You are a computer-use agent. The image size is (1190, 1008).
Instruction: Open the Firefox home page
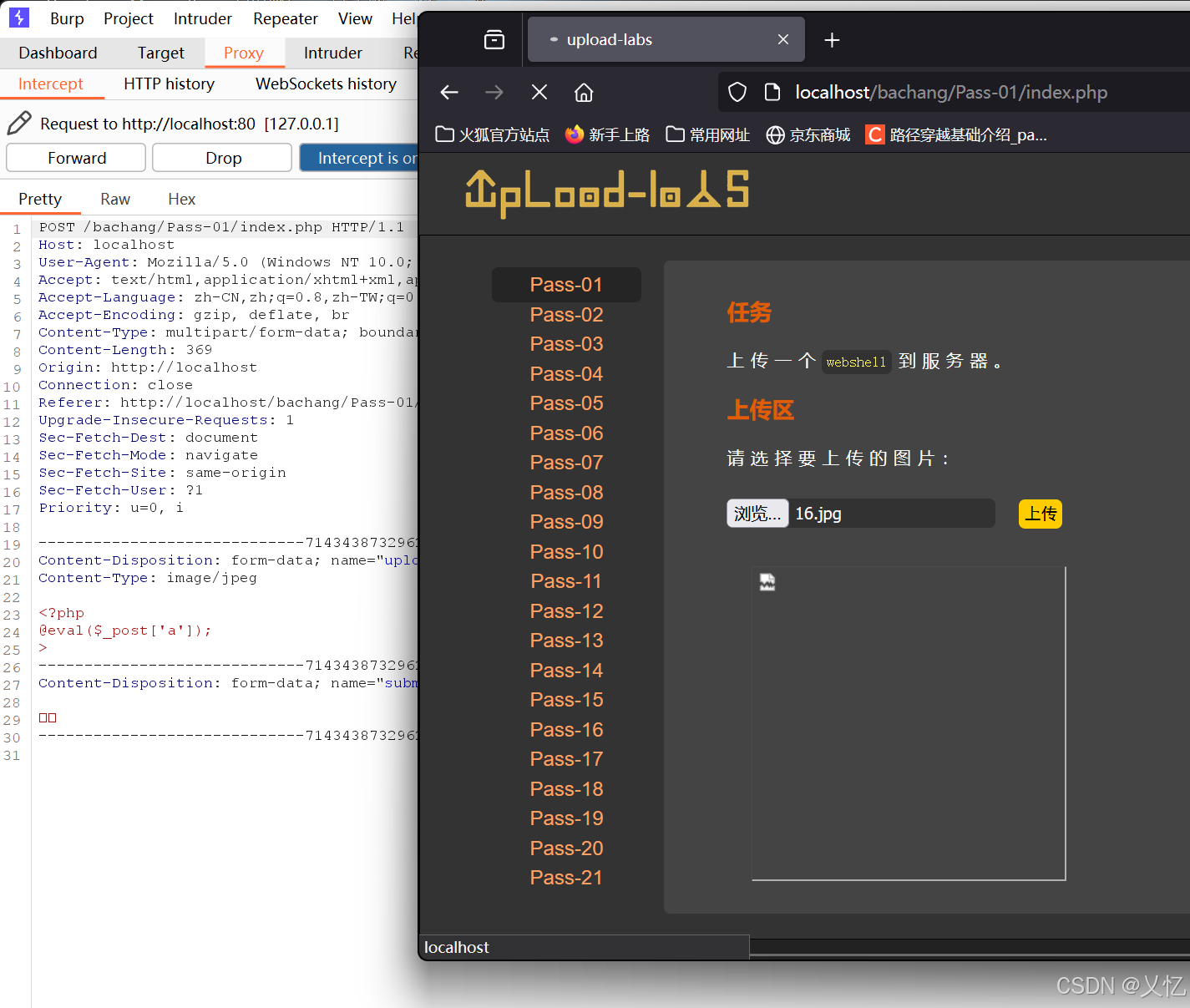[584, 92]
